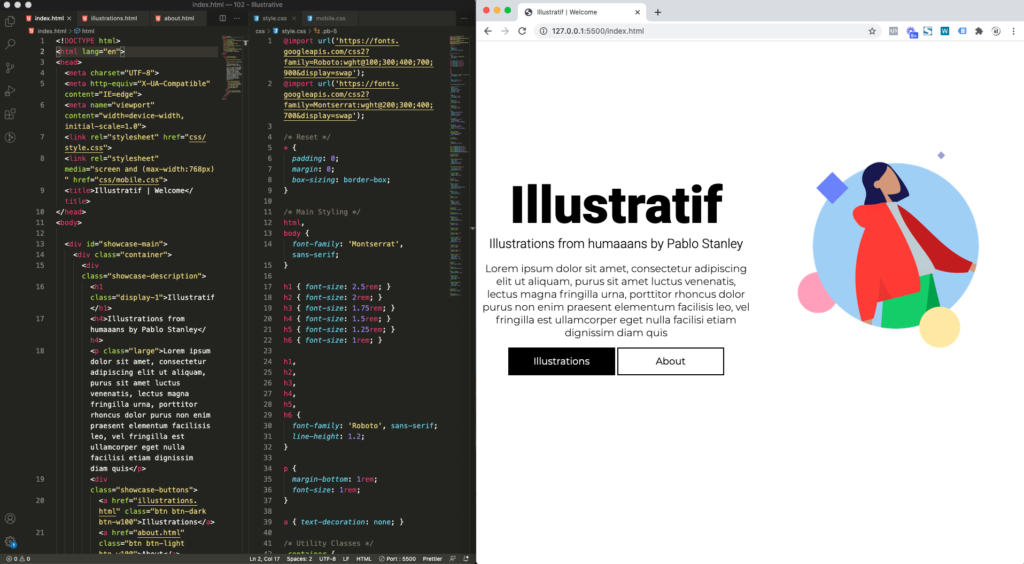The height and width of the screenshot is (564, 1024).
Task: Click the Illustratif heading on the webpage
Action: pos(616,204)
